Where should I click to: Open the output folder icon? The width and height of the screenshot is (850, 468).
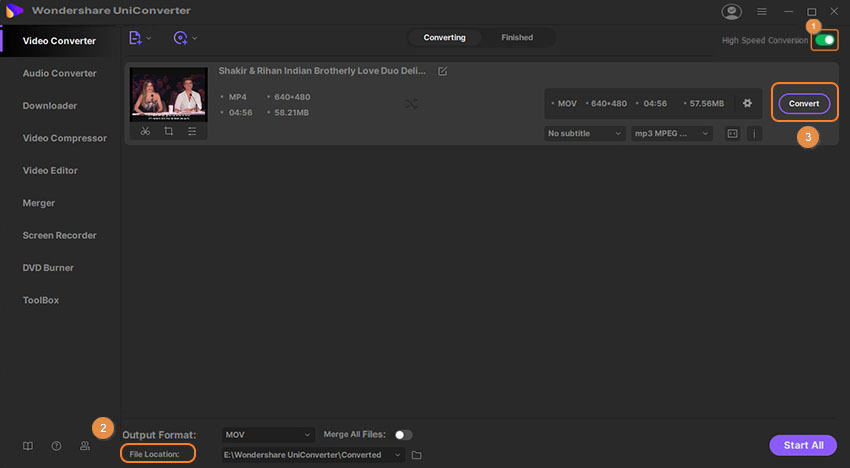click(x=417, y=455)
